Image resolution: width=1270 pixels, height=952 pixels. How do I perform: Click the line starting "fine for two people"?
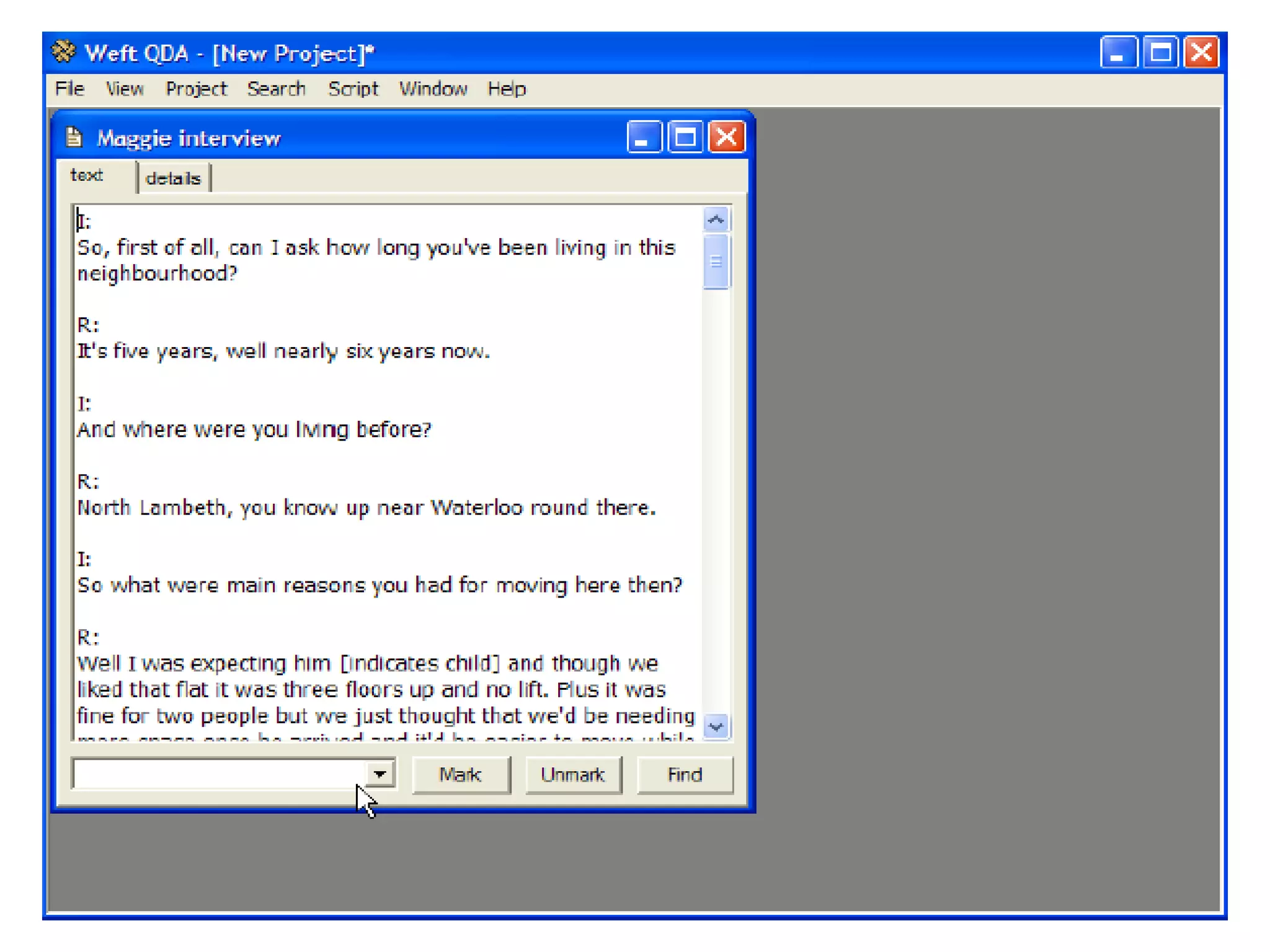click(x=386, y=716)
